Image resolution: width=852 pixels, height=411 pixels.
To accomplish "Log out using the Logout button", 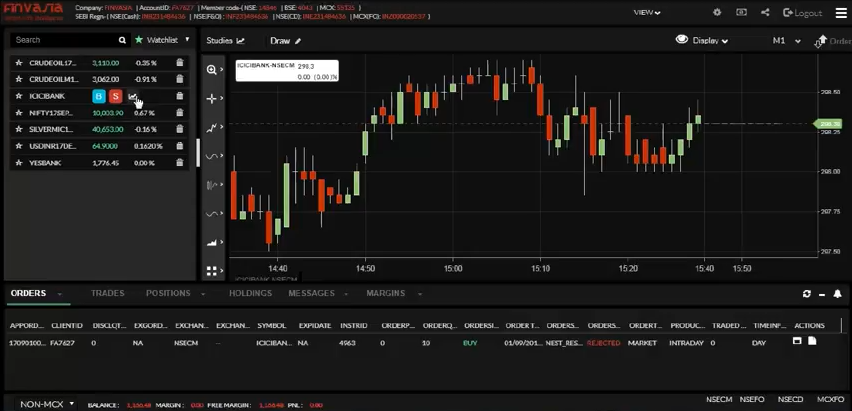I will click(803, 13).
